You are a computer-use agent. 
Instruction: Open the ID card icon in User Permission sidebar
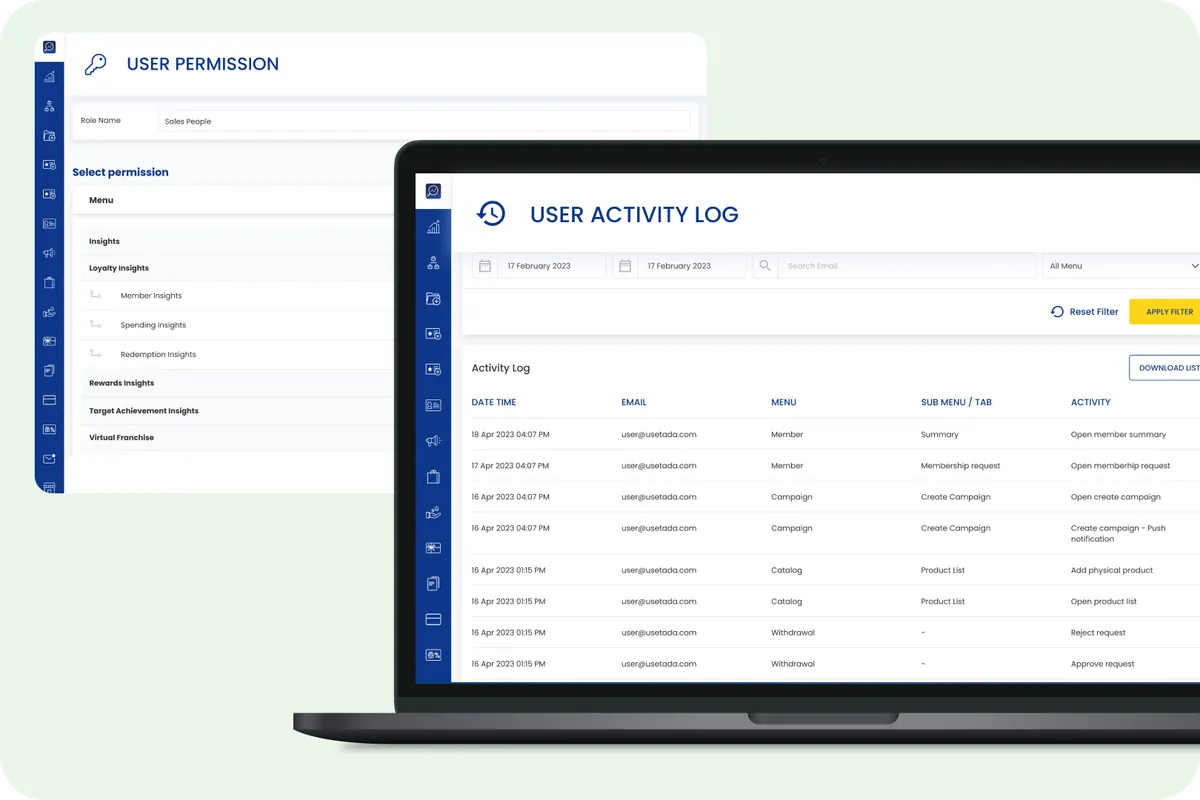tap(49, 224)
